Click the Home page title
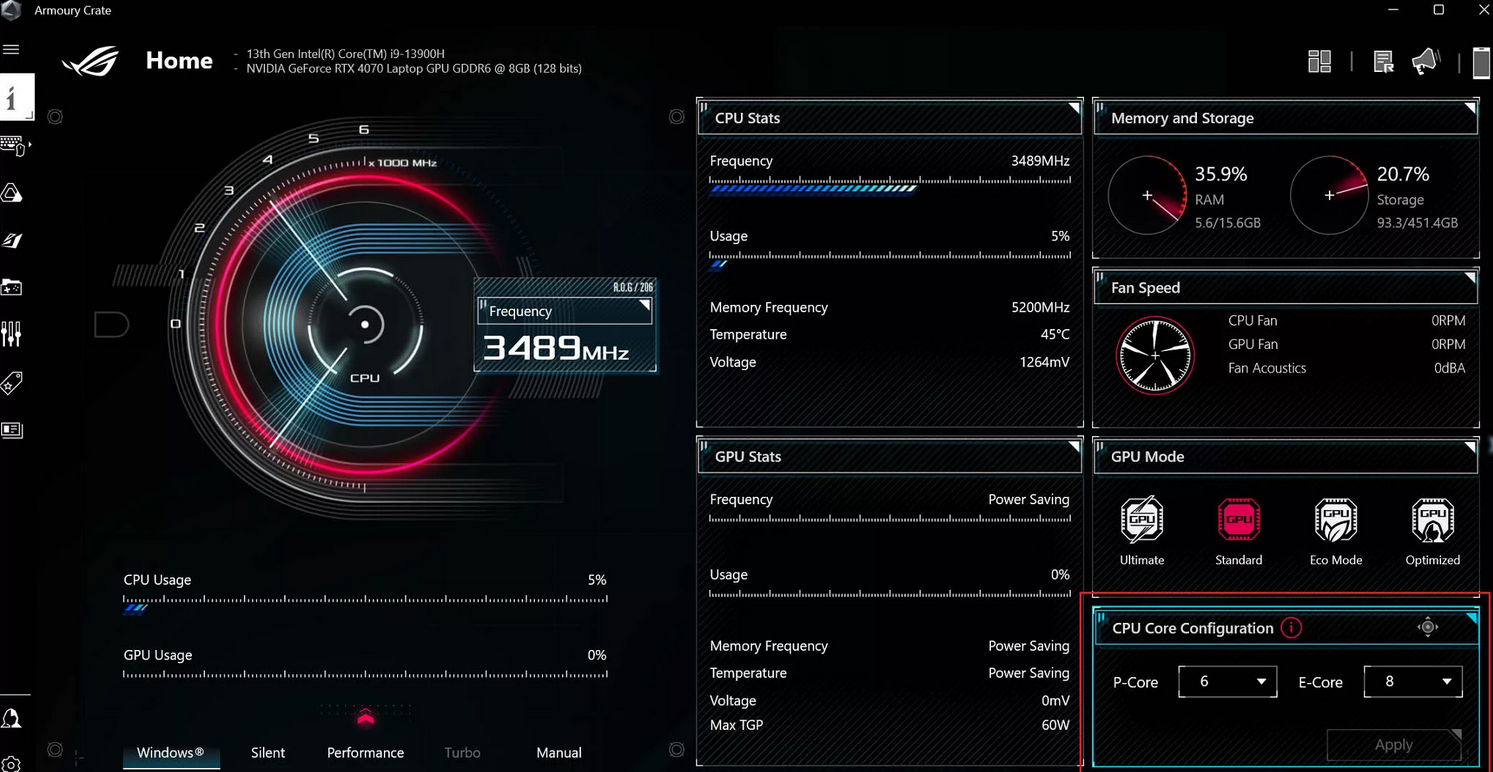The width and height of the screenshot is (1493, 772). tap(179, 61)
